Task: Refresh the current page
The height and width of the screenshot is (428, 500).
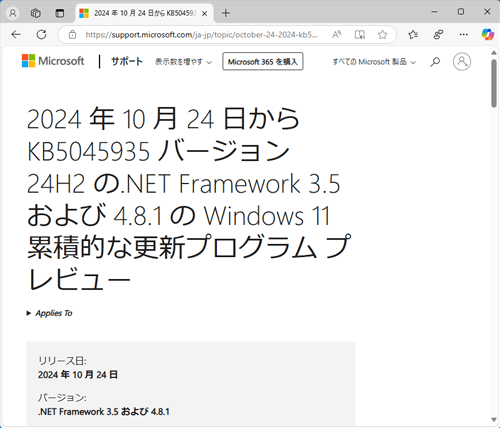Action: [41, 34]
